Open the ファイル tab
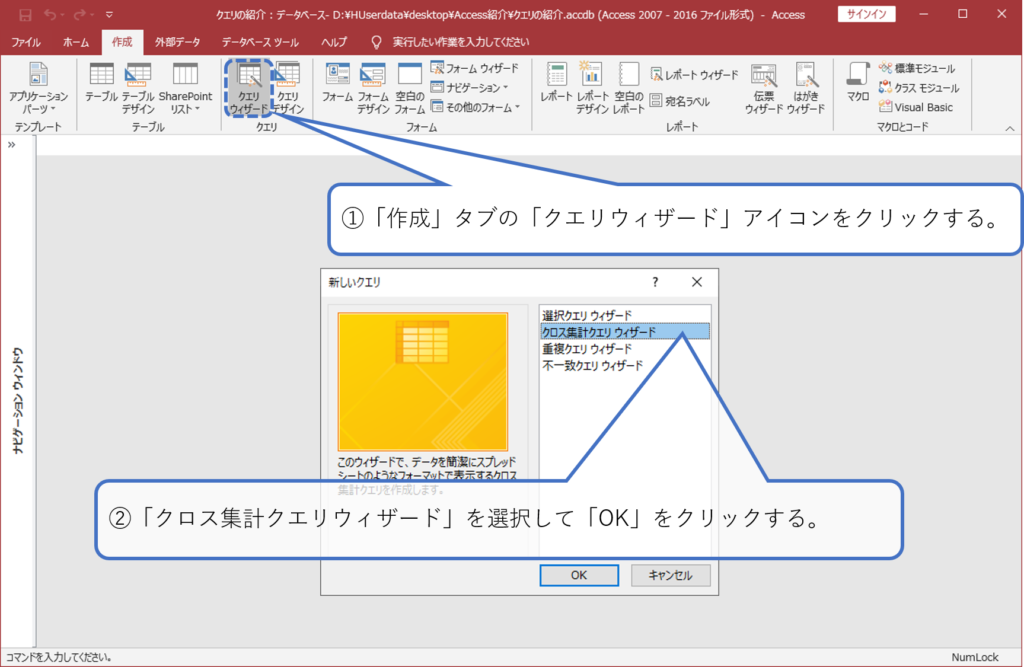The width and height of the screenshot is (1024, 667). pyautogui.click(x=26, y=42)
